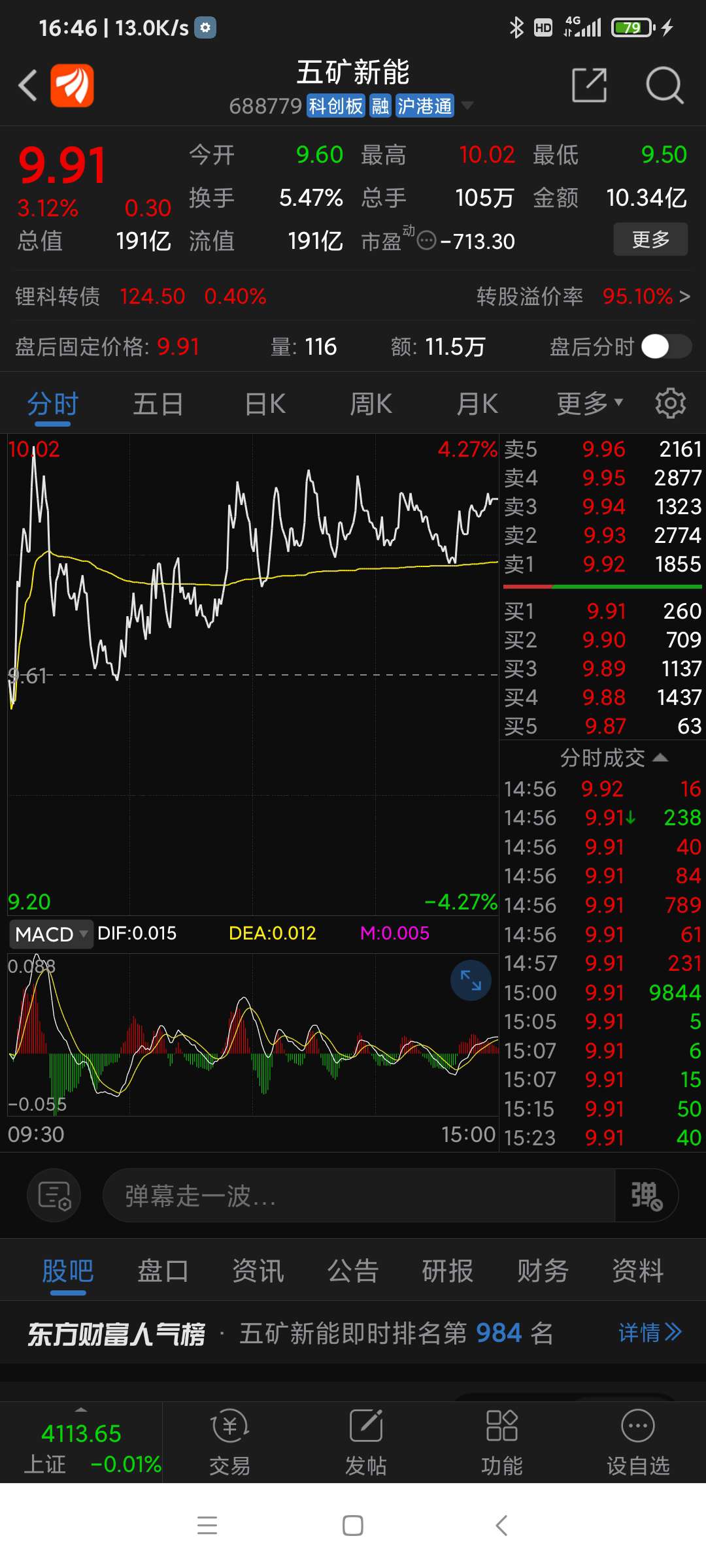
Task: Expand stock name dropdown arrow
Action: click(x=467, y=105)
